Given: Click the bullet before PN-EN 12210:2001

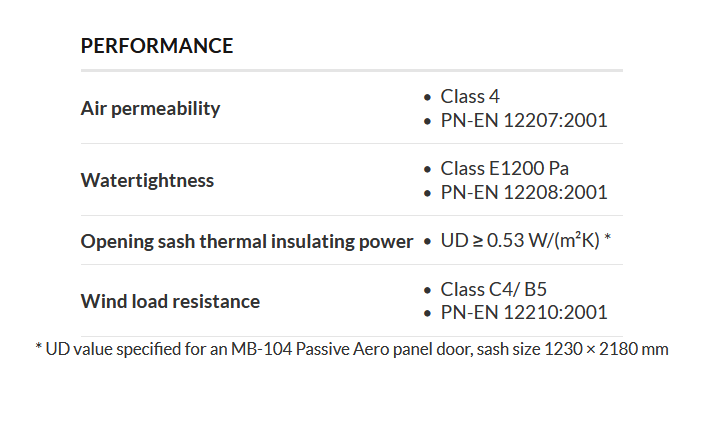Looking at the screenshot, I should click(x=427, y=314).
